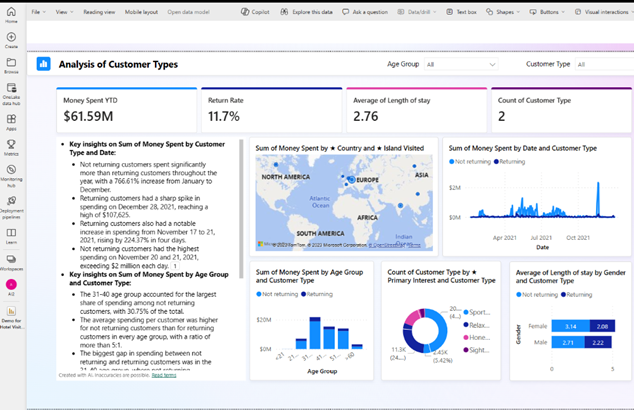Image resolution: width=634 pixels, height=410 pixels.
Task: Click the Explore this data button
Action: click(x=309, y=12)
